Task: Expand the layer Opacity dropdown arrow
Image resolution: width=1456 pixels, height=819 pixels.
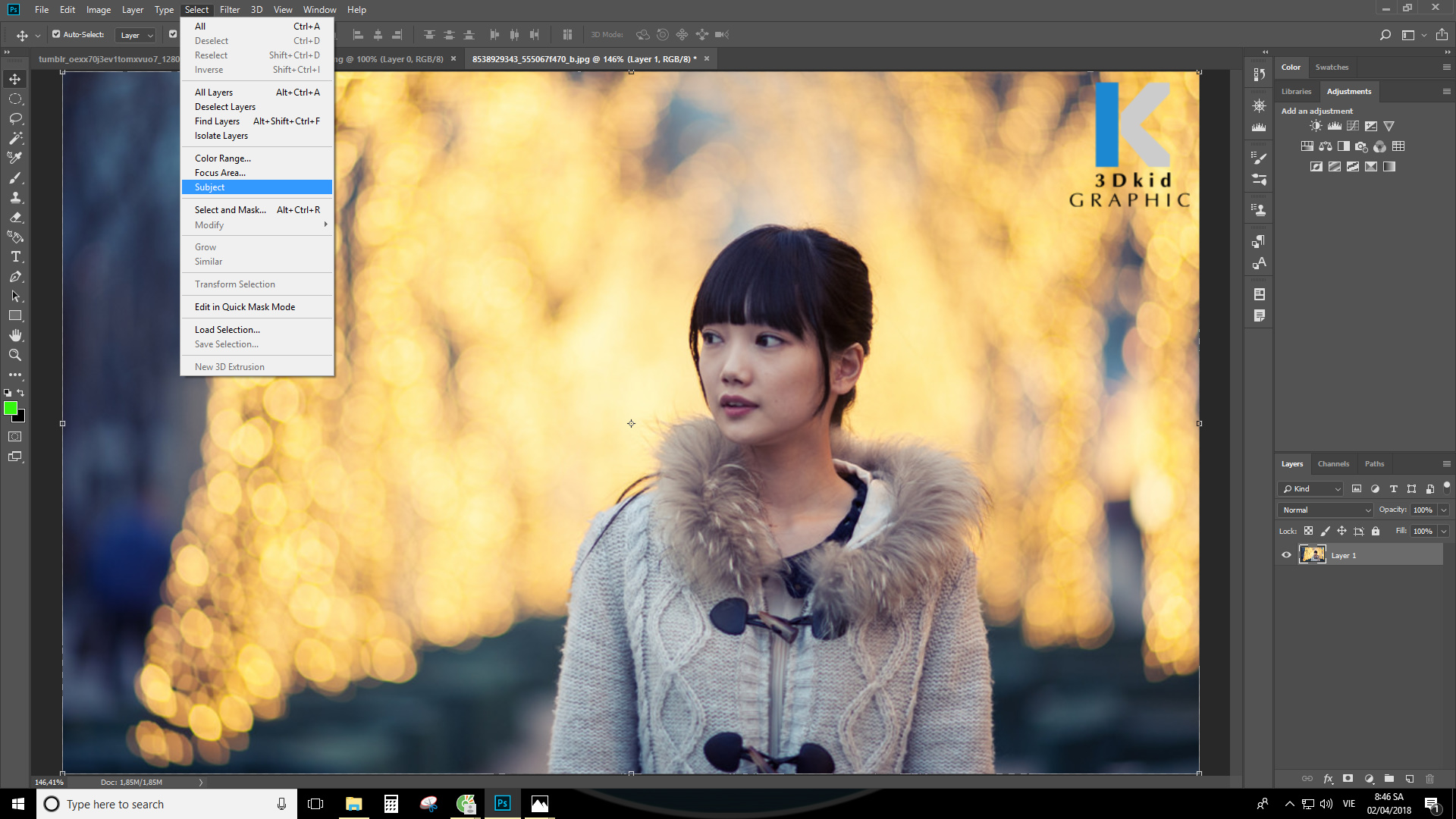Action: point(1444,510)
